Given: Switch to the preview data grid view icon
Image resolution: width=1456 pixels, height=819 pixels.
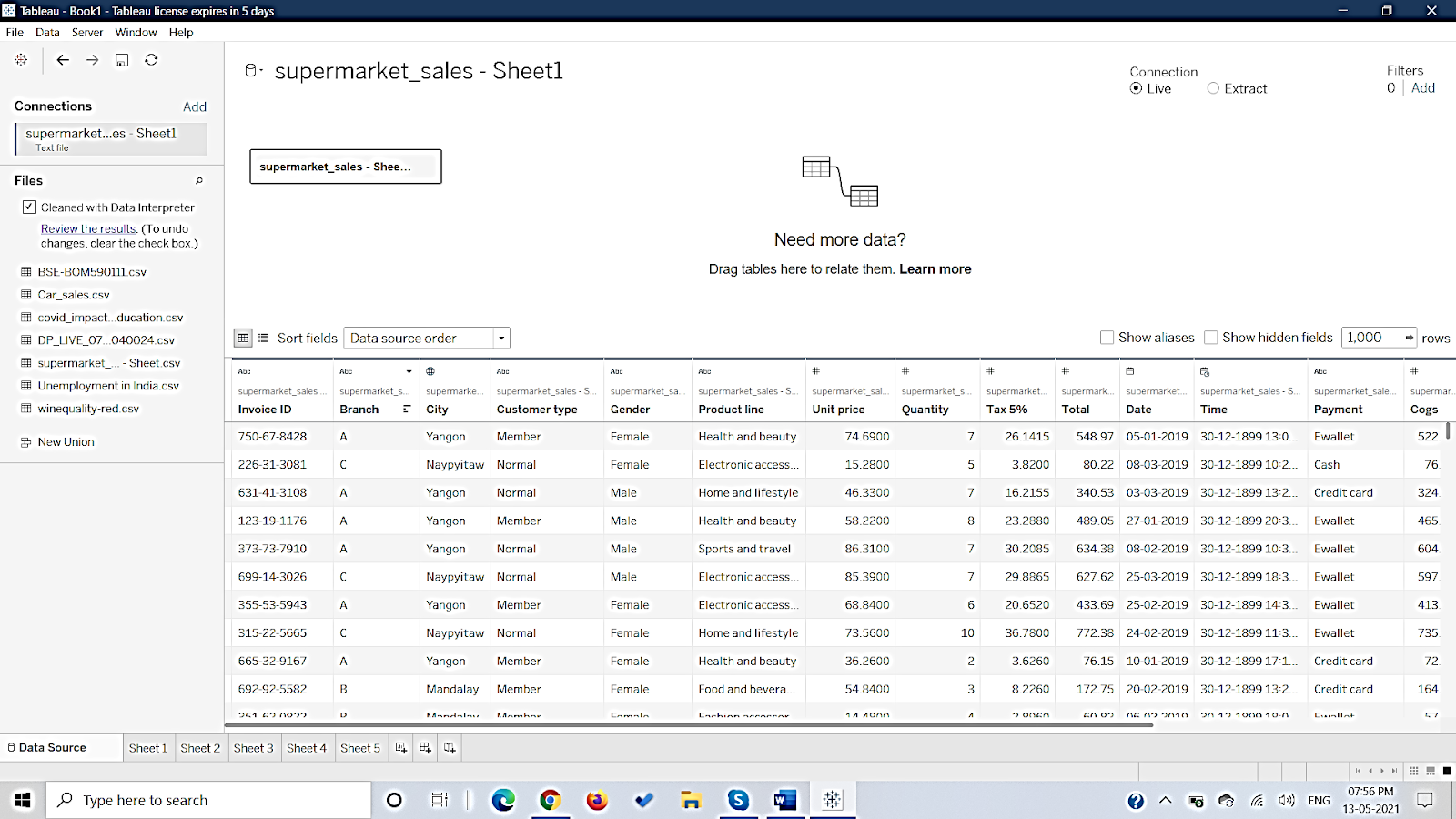Looking at the screenshot, I should [243, 338].
